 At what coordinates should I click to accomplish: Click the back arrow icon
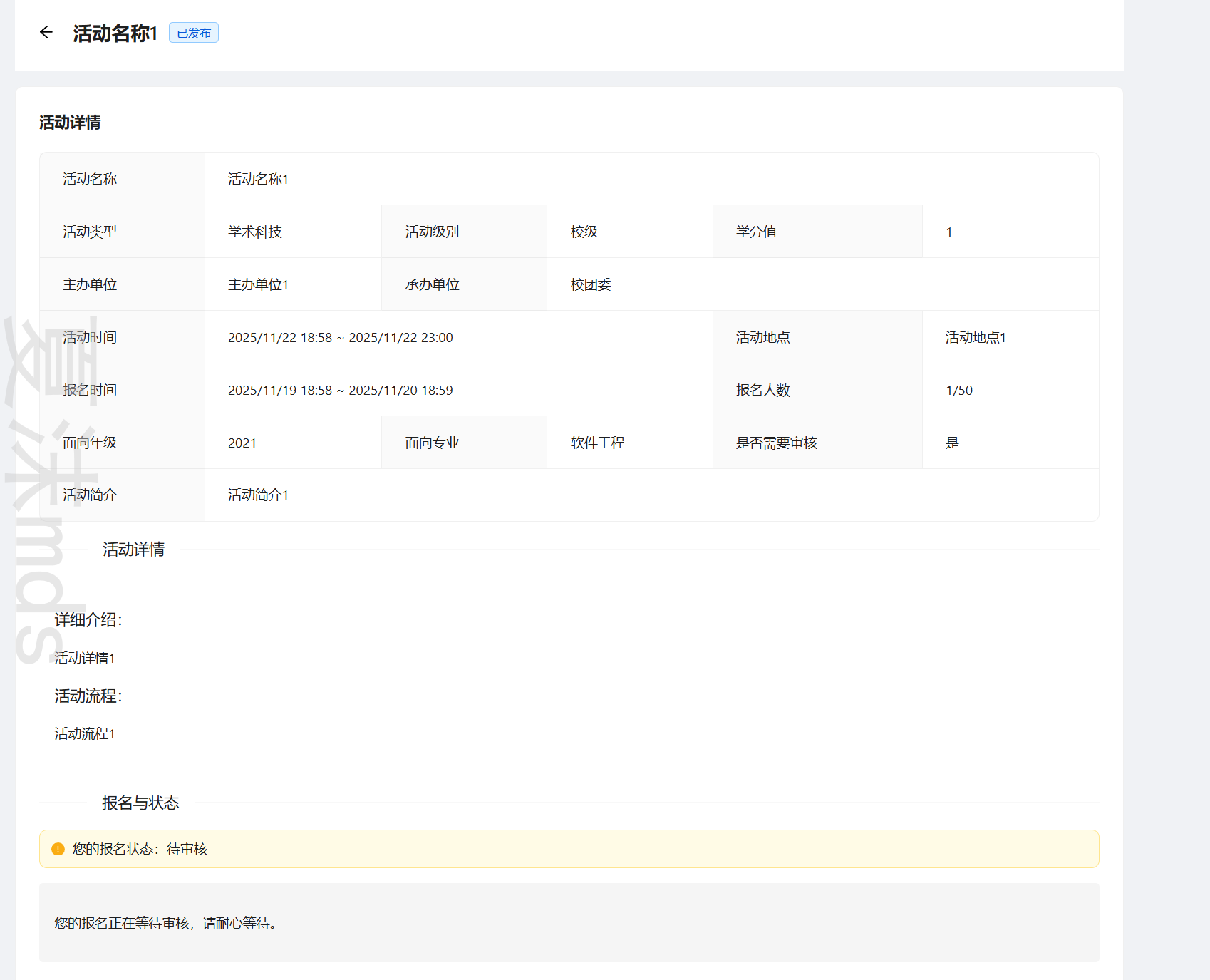(46, 32)
